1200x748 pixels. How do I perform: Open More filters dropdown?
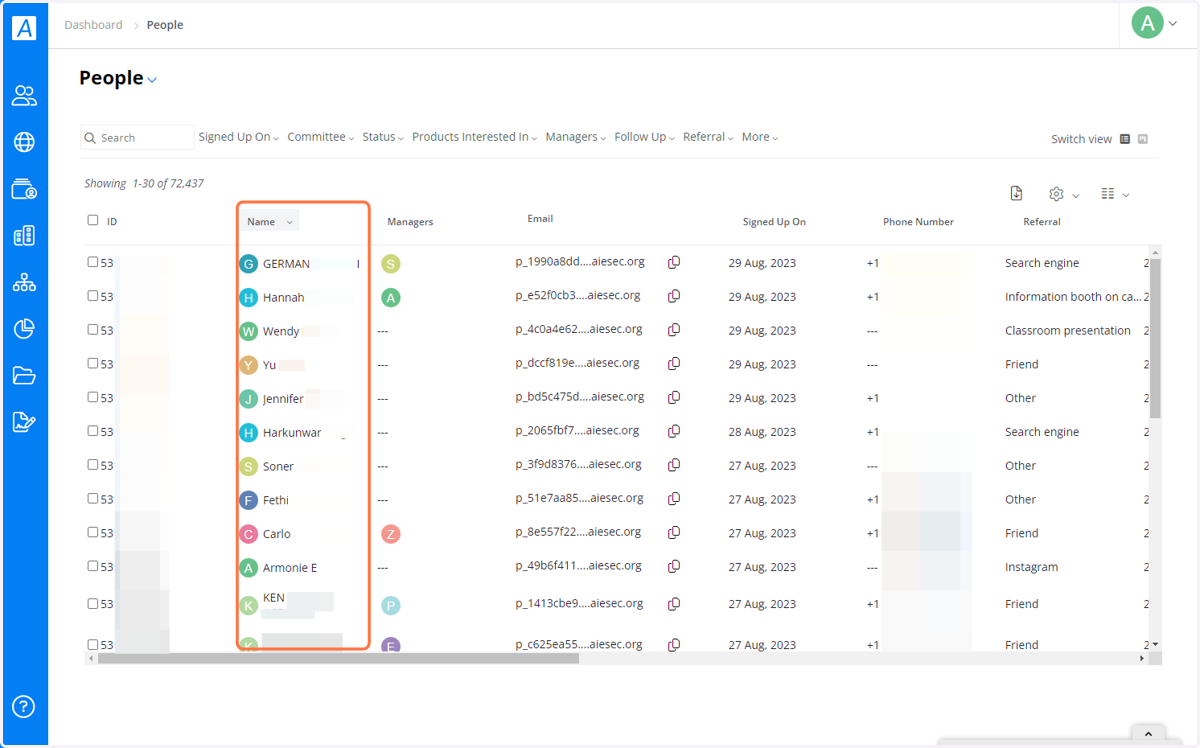point(760,137)
